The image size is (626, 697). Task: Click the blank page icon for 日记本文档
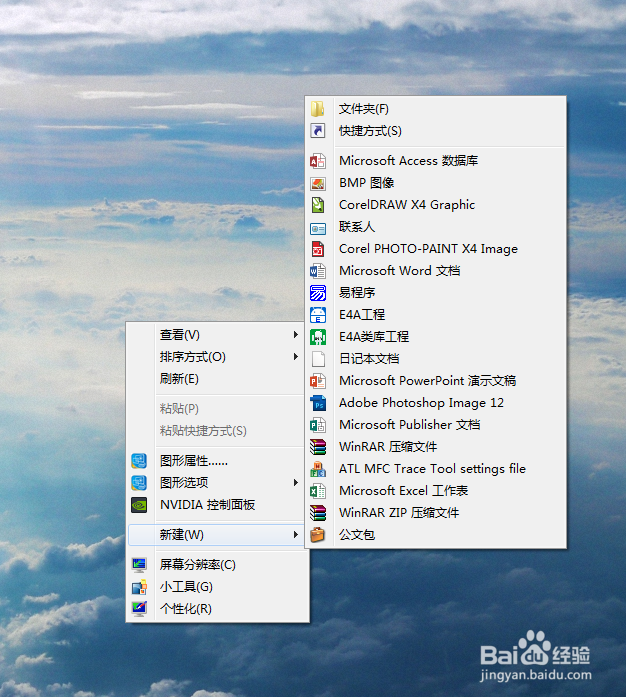pos(317,359)
